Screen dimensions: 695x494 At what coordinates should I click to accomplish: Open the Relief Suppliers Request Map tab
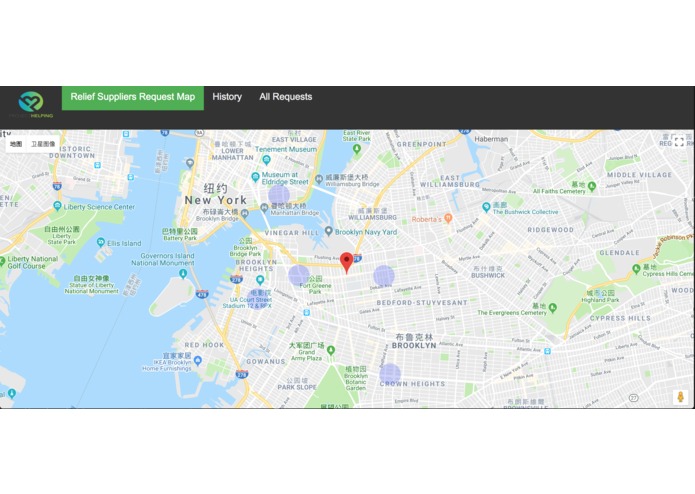tap(133, 97)
